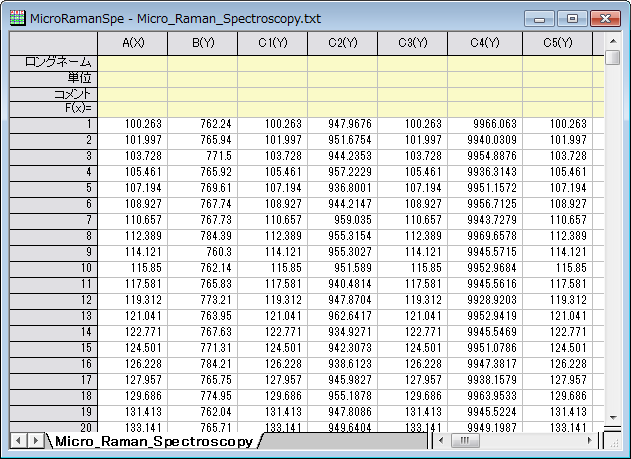Screen dimensions: 631x459
Task: Click cell value 784.21
Action: 203,364
